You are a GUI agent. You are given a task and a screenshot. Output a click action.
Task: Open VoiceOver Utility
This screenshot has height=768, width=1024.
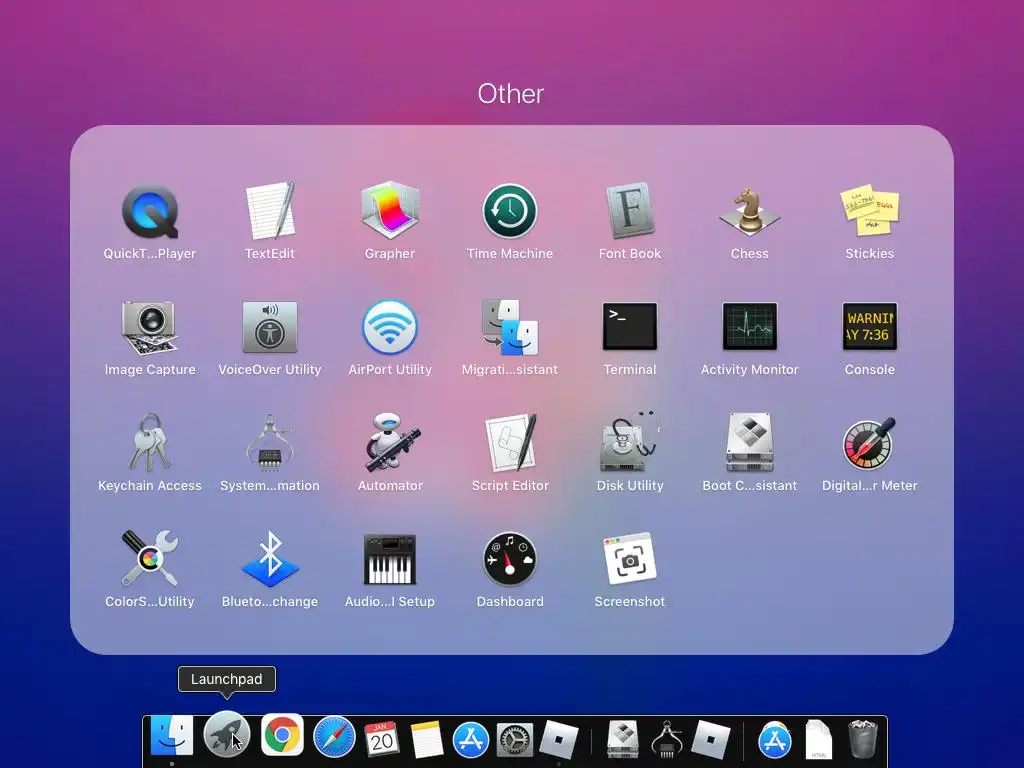[270, 327]
